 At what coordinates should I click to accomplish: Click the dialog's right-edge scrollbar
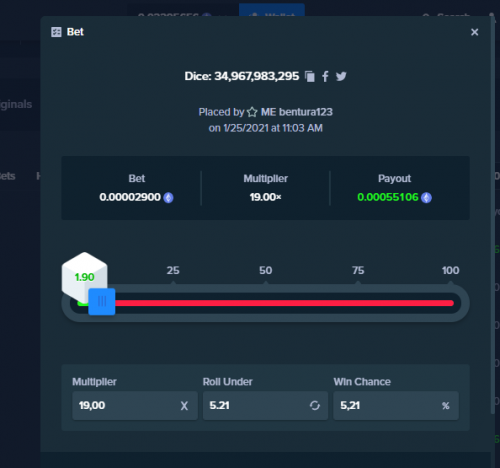pyautogui.click(x=493, y=215)
